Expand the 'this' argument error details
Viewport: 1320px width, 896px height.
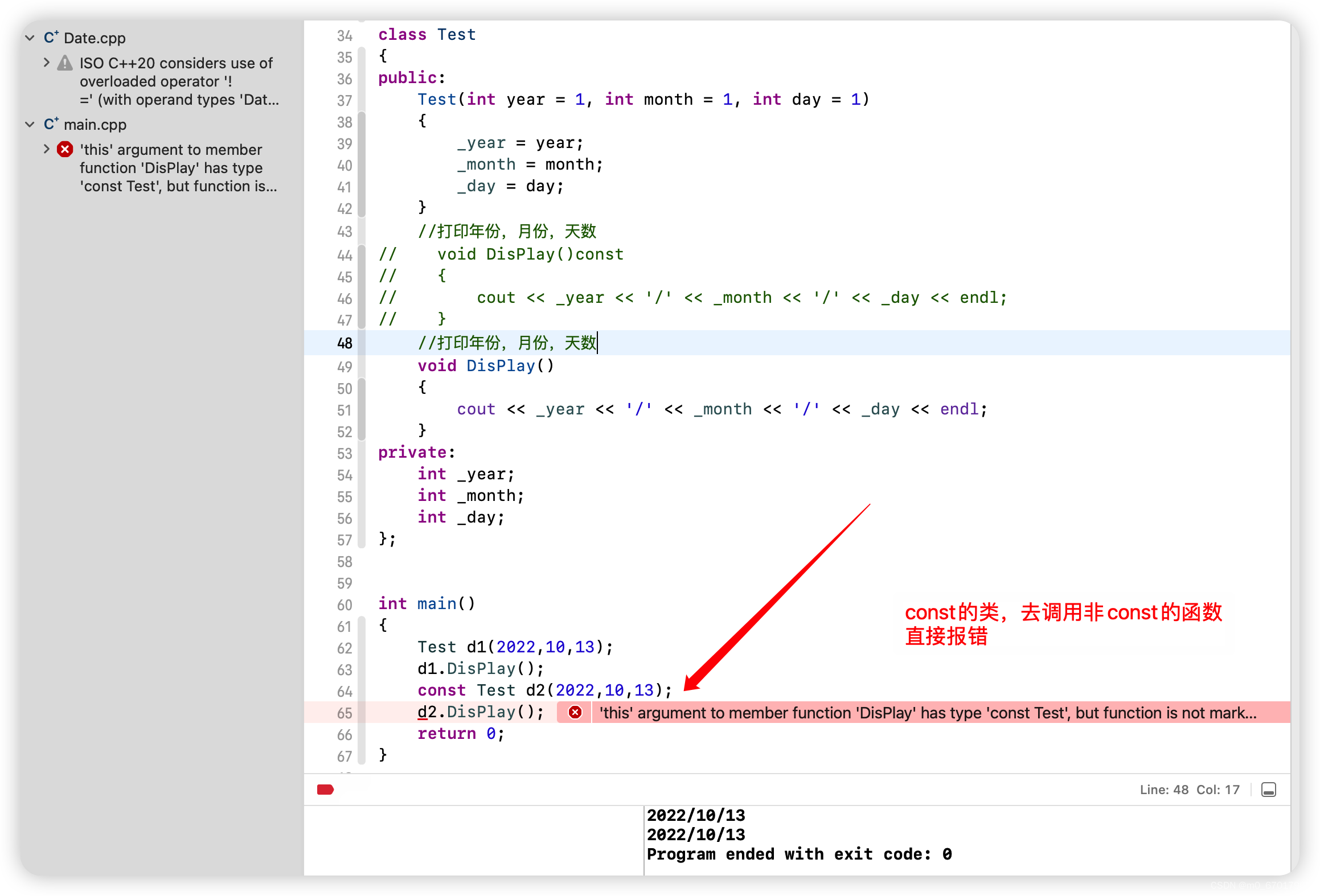(x=47, y=149)
